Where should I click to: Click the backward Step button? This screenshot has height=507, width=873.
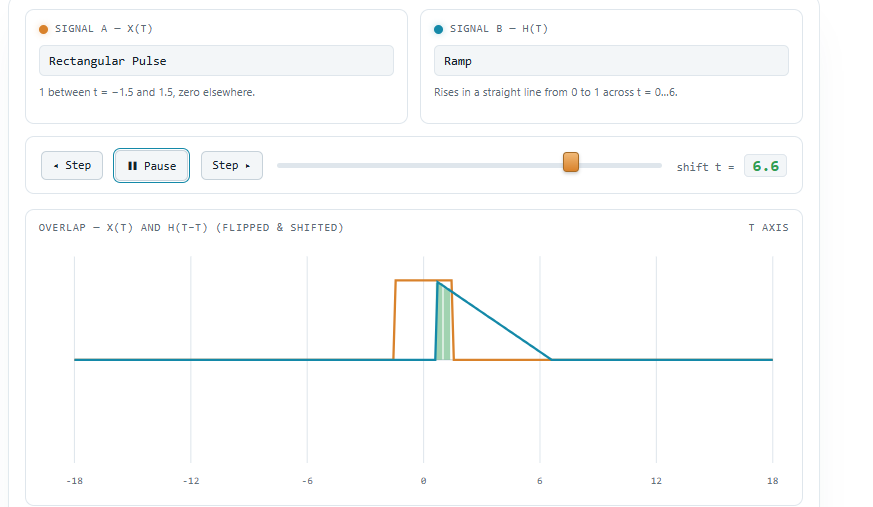[72, 165]
